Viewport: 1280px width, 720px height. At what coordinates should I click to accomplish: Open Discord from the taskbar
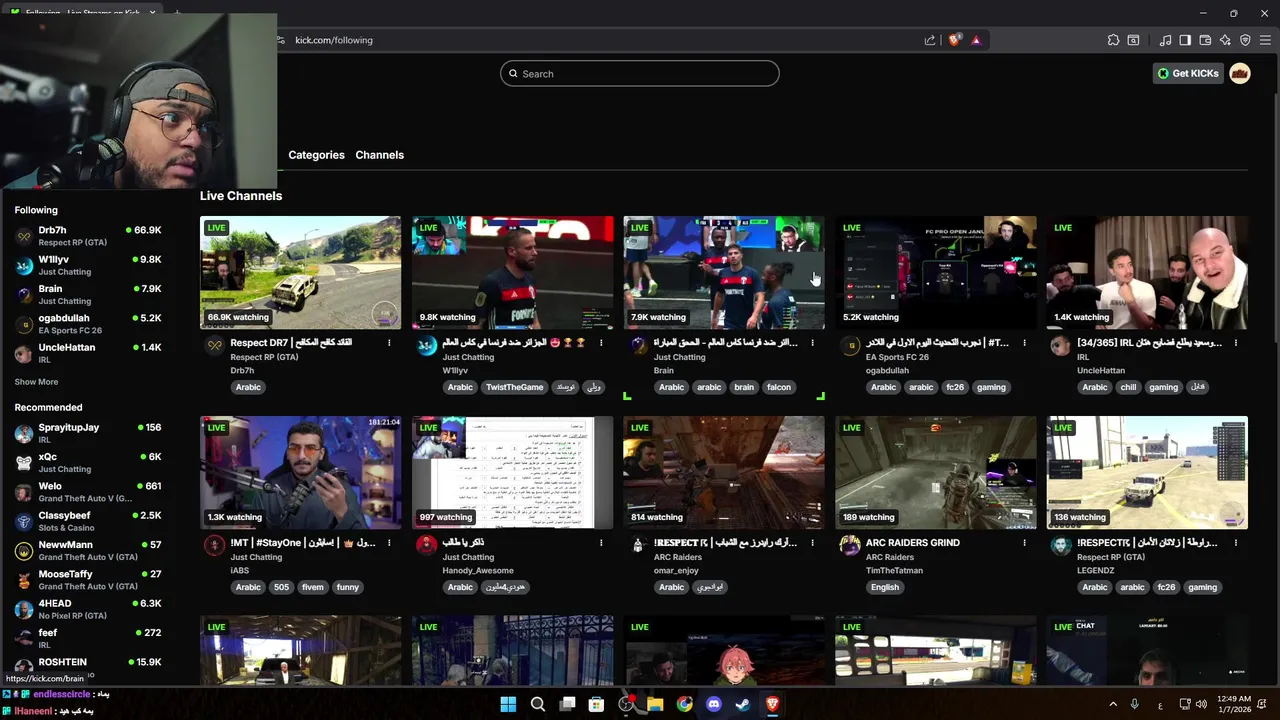coord(714,704)
